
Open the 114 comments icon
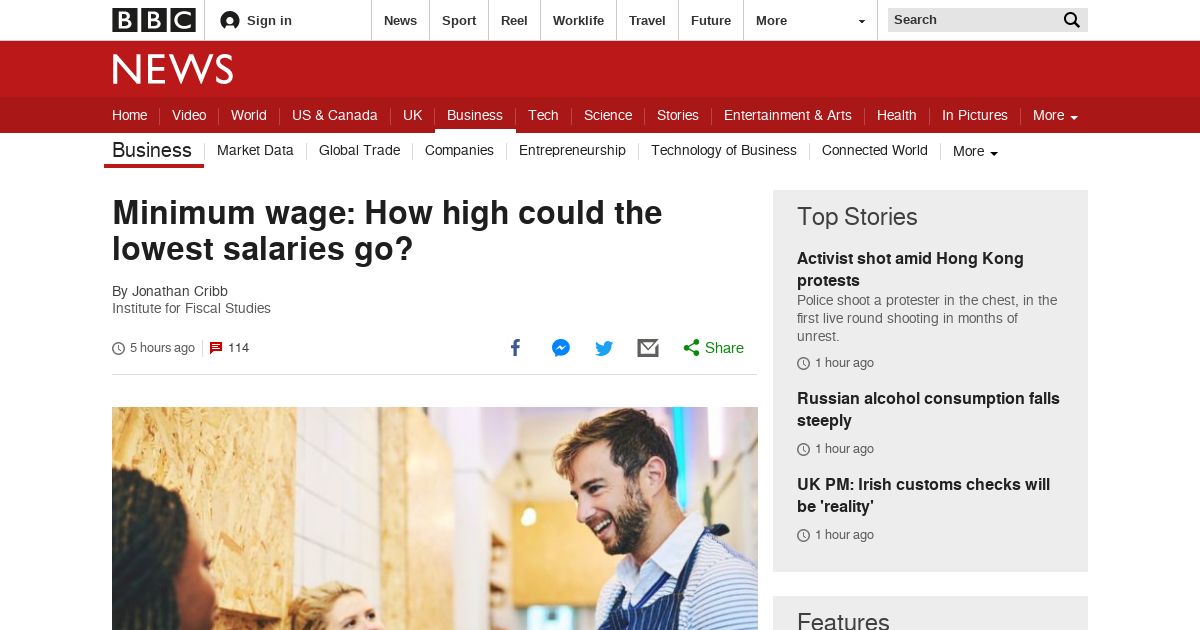point(216,348)
